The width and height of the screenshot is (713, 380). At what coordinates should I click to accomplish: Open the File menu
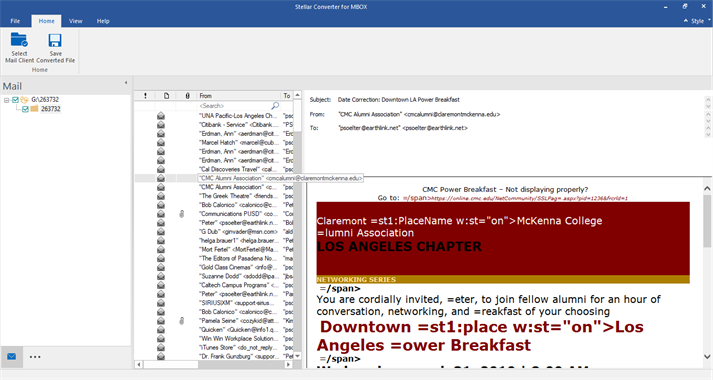click(15, 21)
